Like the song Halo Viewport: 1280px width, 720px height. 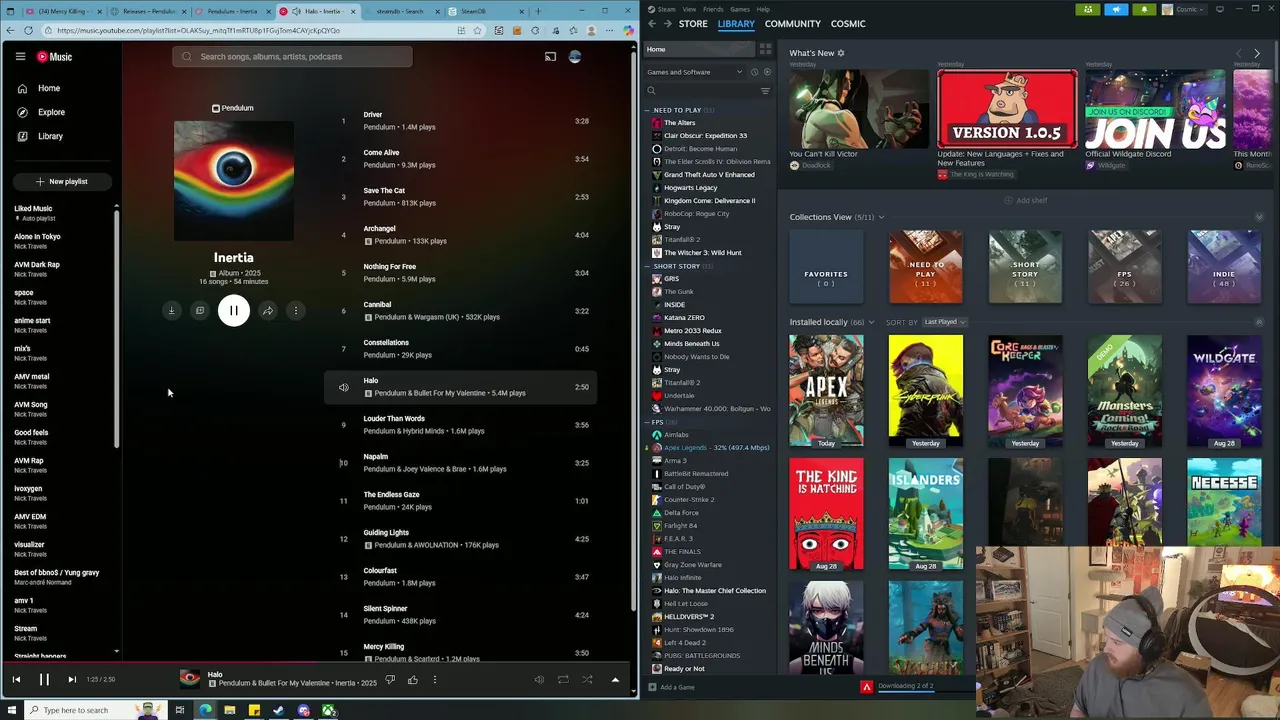412,679
